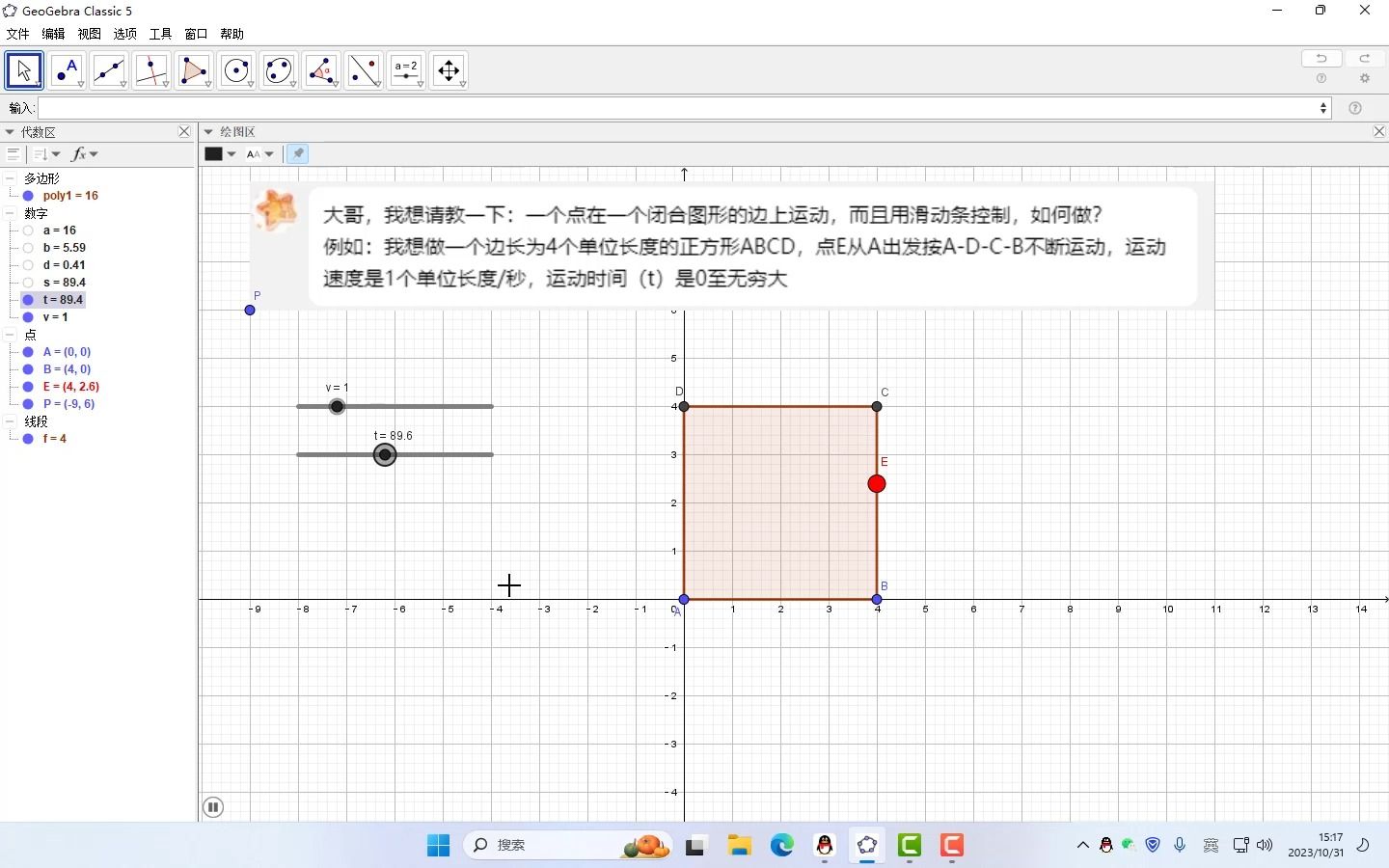The image size is (1389, 868).
Task: Click the t = 89.6 slider handle
Action: coord(385,454)
